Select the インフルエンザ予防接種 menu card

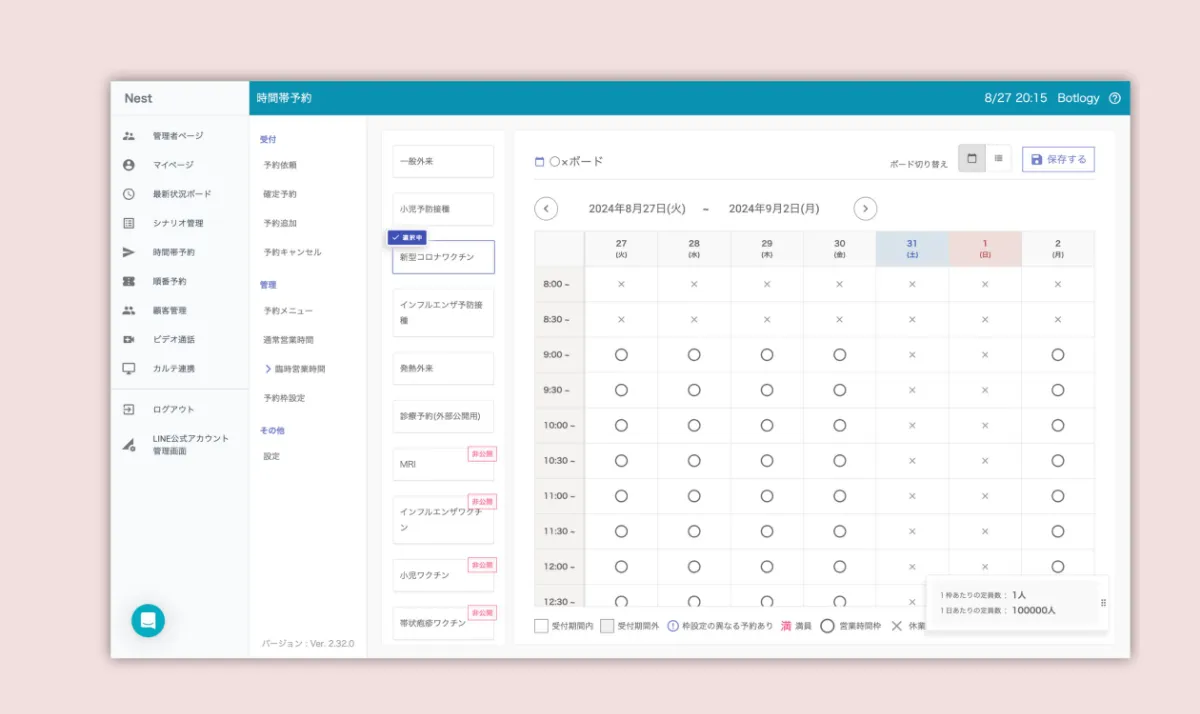(x=443, y=312)
